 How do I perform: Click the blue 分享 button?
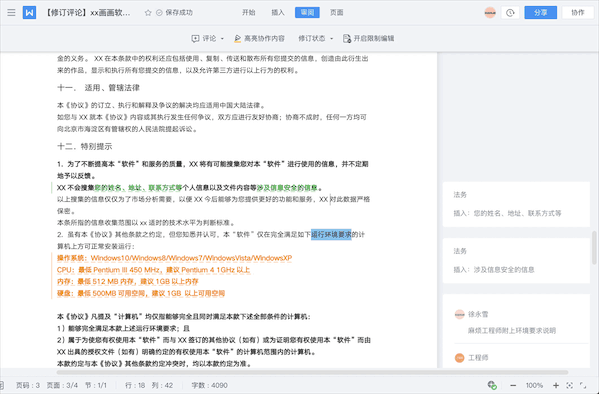coord(541,13)
